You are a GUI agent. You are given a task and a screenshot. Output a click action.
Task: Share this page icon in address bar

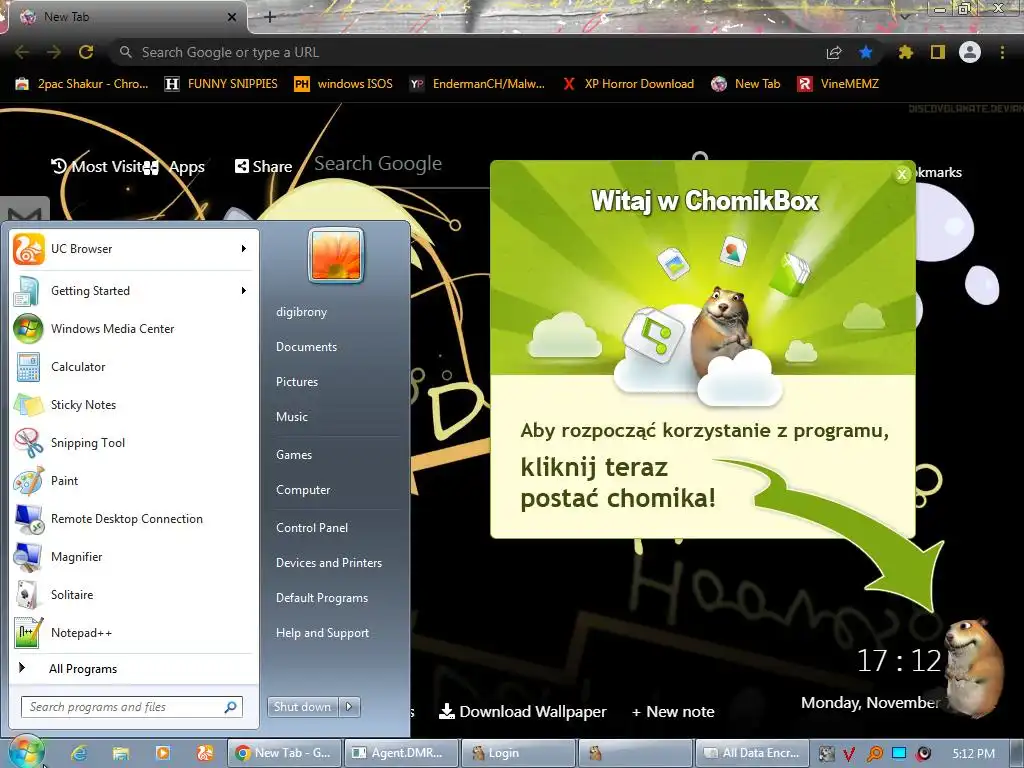coord(834,52)
